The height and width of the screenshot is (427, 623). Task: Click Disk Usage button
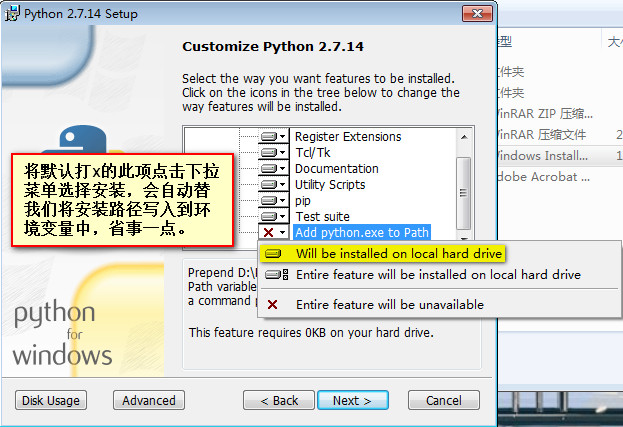[51, 400]
